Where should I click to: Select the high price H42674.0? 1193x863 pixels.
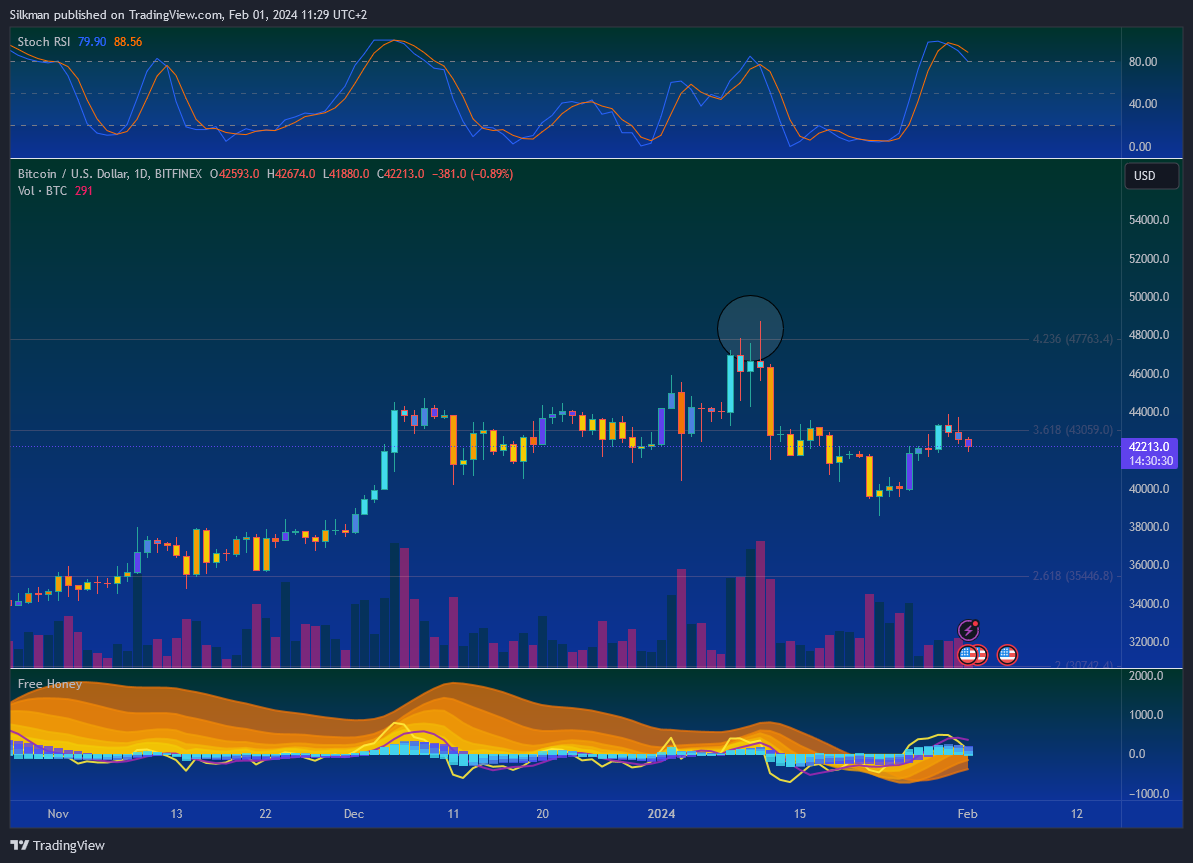point(291,174)
